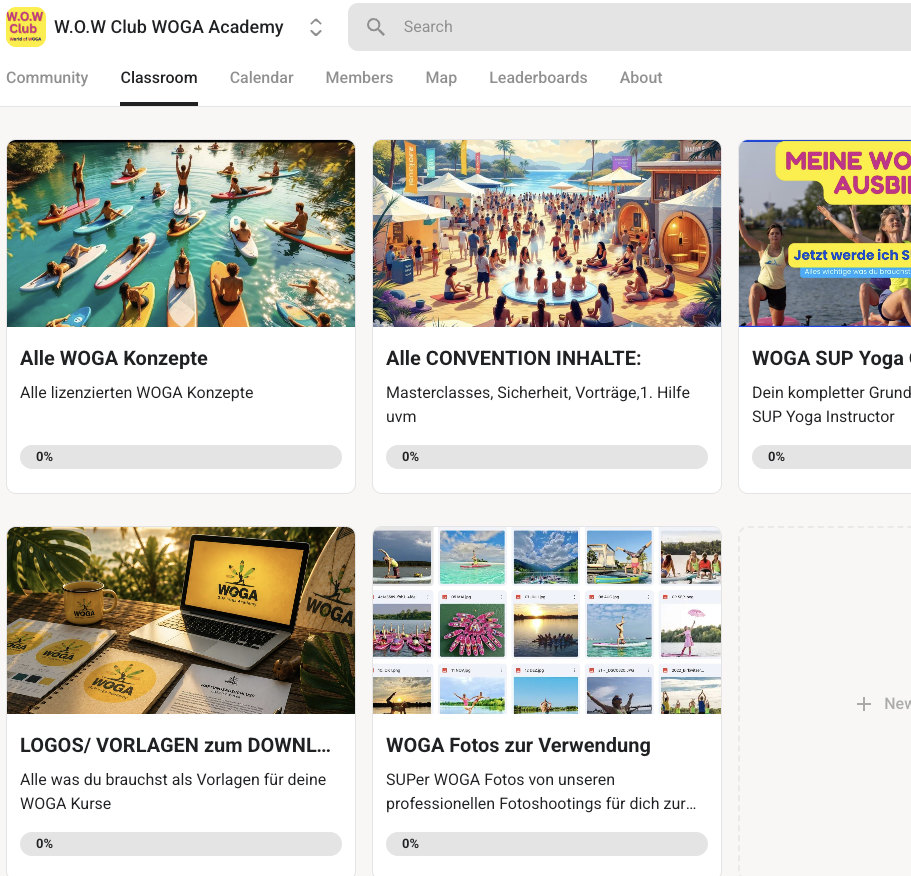911x876 pixels.
Task: Open the Map tab
Action: [441, 78]
